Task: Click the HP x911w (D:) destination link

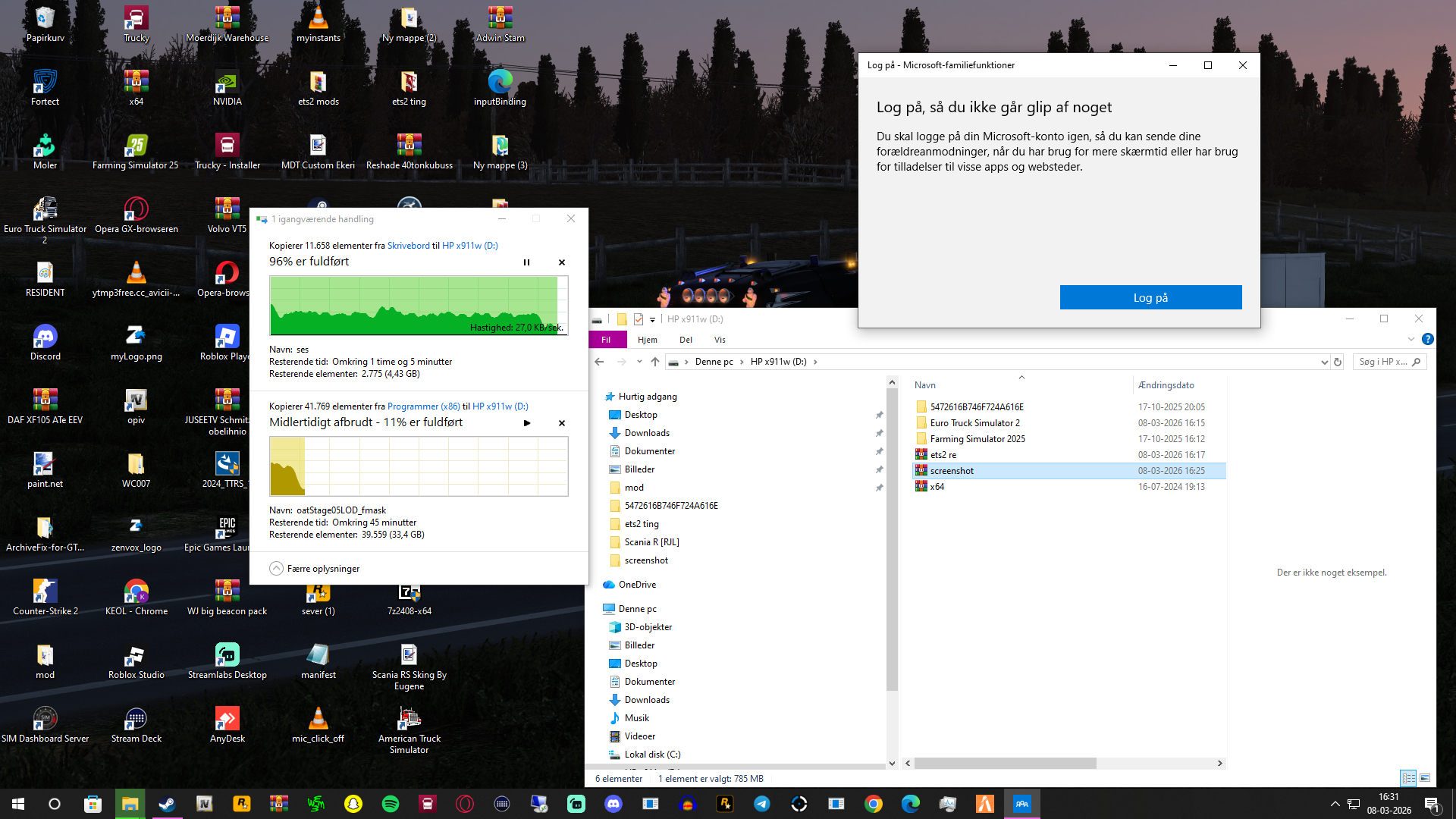Action: point(469,246)
